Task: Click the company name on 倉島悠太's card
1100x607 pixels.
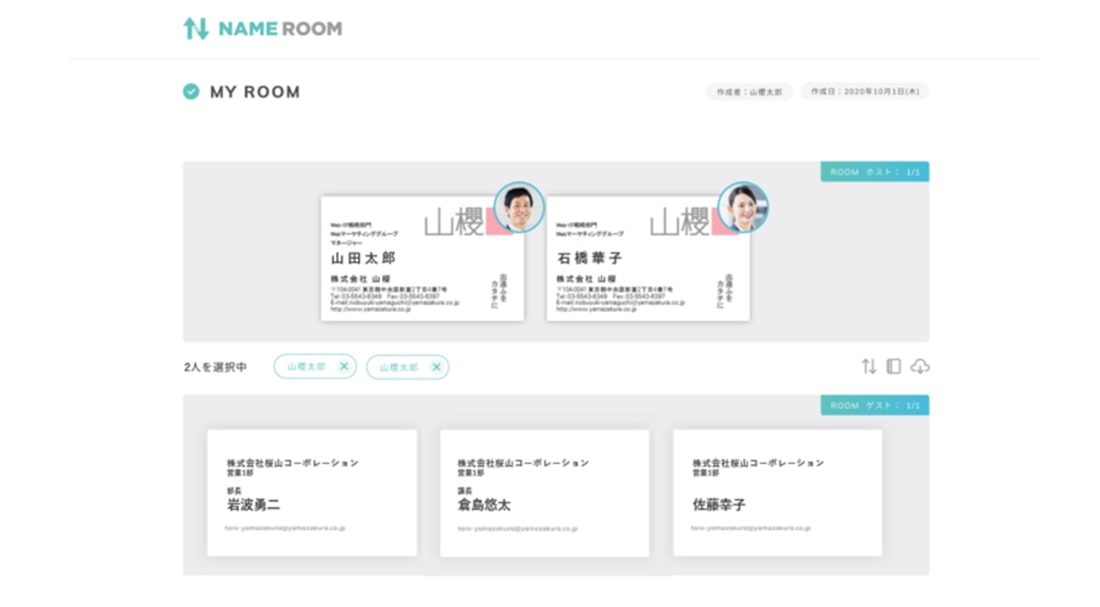Action: 523,463
